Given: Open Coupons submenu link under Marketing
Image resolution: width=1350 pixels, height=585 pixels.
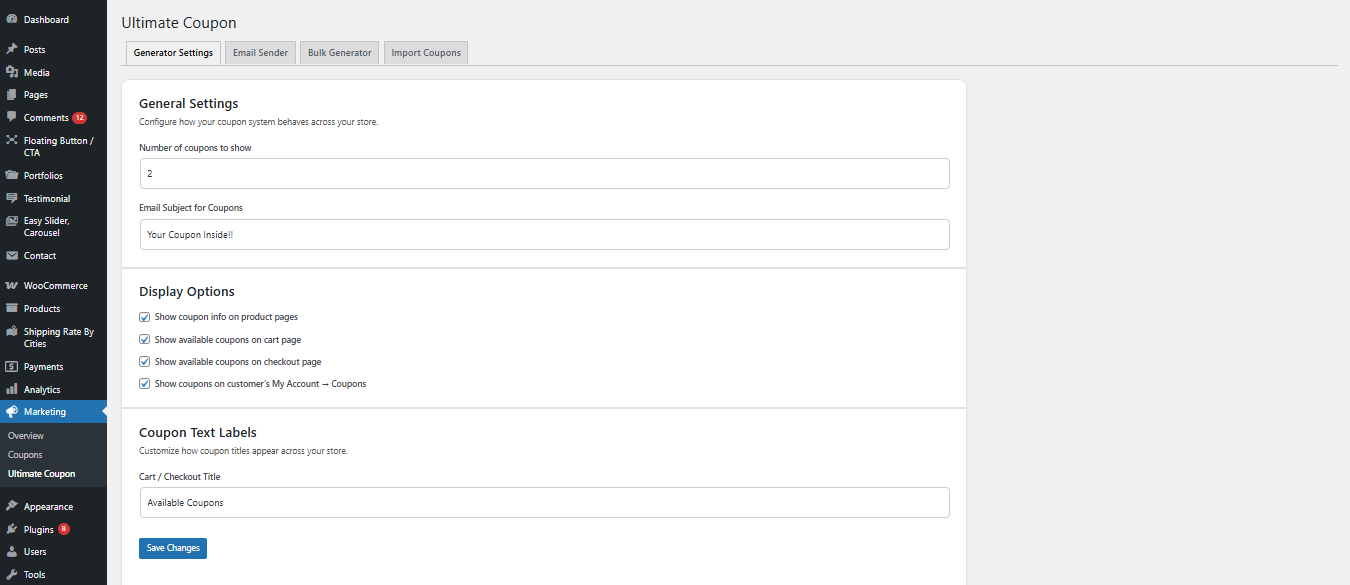Looking at the screenshot, I should pyautogui.click(x=25, y=455).
